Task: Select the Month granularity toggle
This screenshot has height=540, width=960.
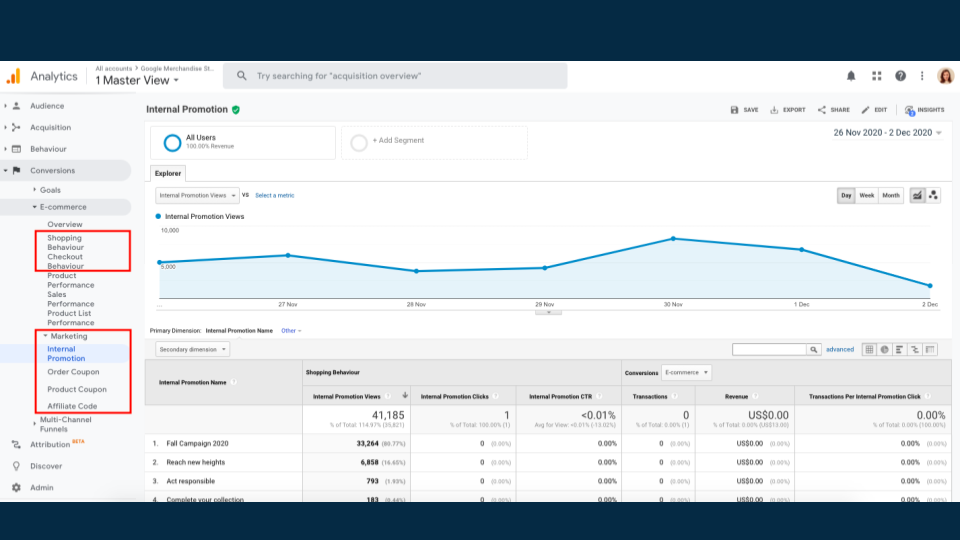Action: [x=891, y=195]
